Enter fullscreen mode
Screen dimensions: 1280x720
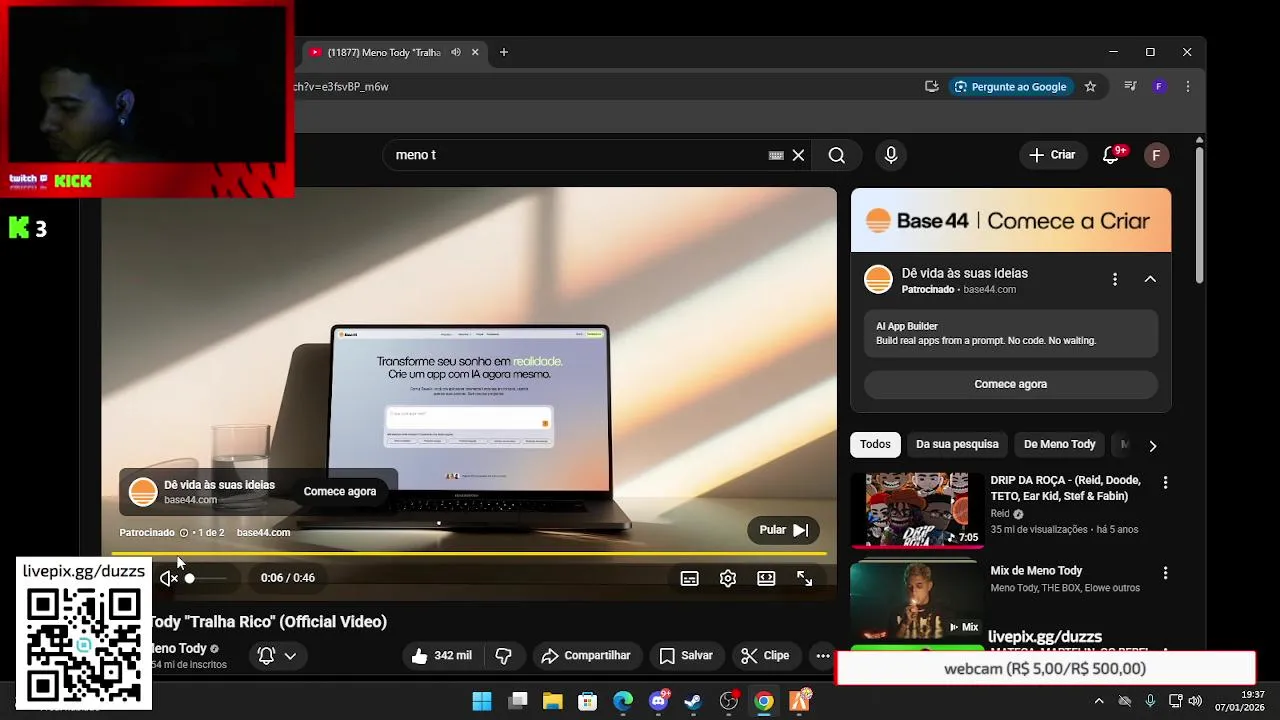click(x=804, y=578)
